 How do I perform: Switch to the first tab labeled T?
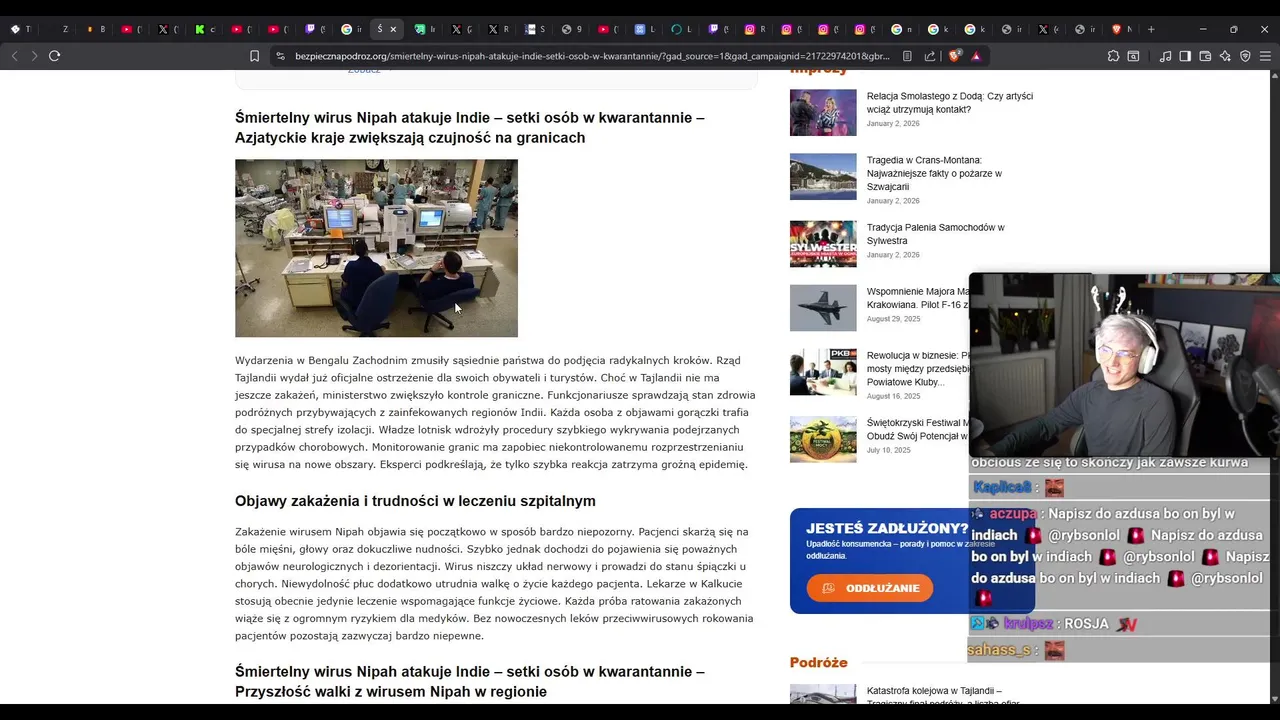pos(20,29)
